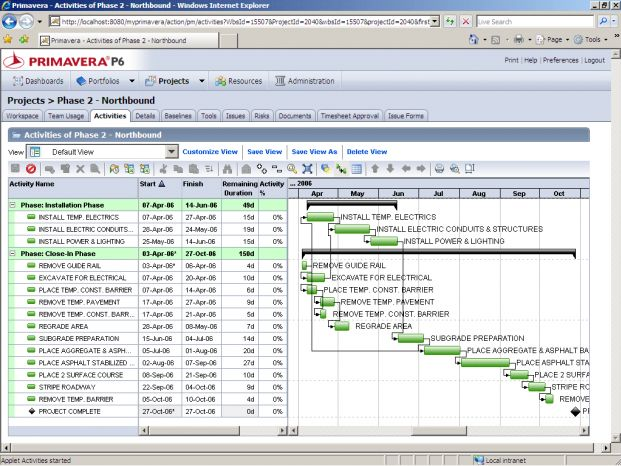The width and height of the screenshot is (621, 466).
Task: Click the globe filter icon in toolbar
Action: tap(326, 169)
